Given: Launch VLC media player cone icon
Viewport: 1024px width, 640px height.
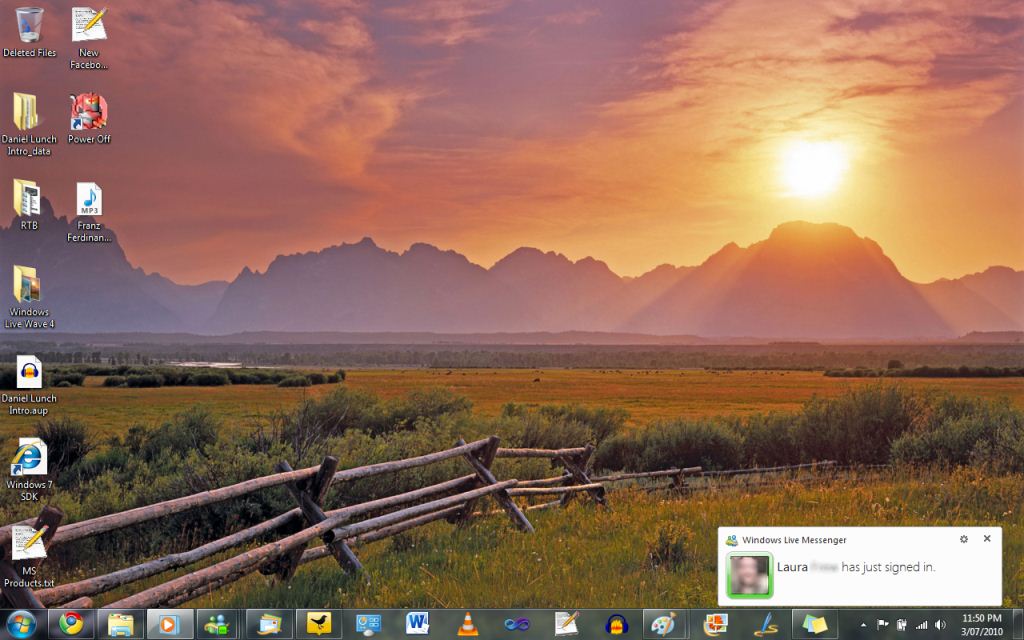Looking at the screenshot, I should coord(467,624).
